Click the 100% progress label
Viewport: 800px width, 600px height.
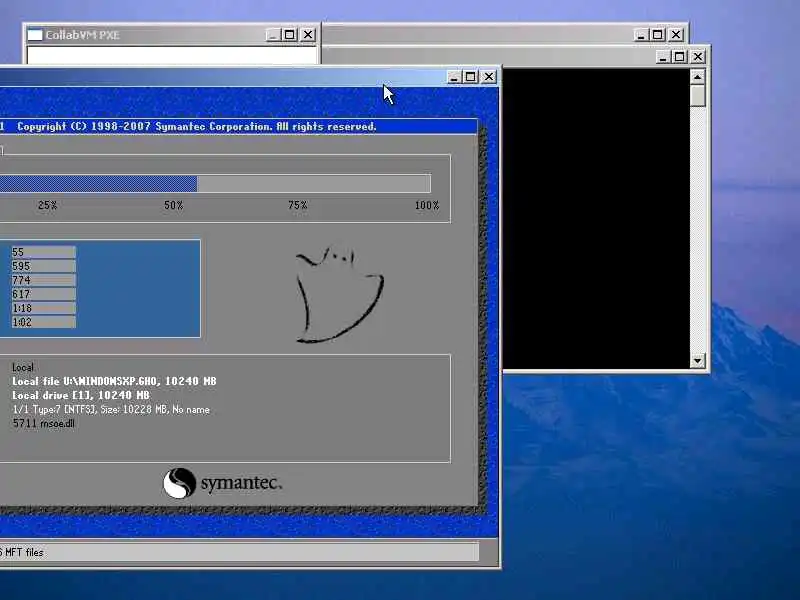coord(427,206)
